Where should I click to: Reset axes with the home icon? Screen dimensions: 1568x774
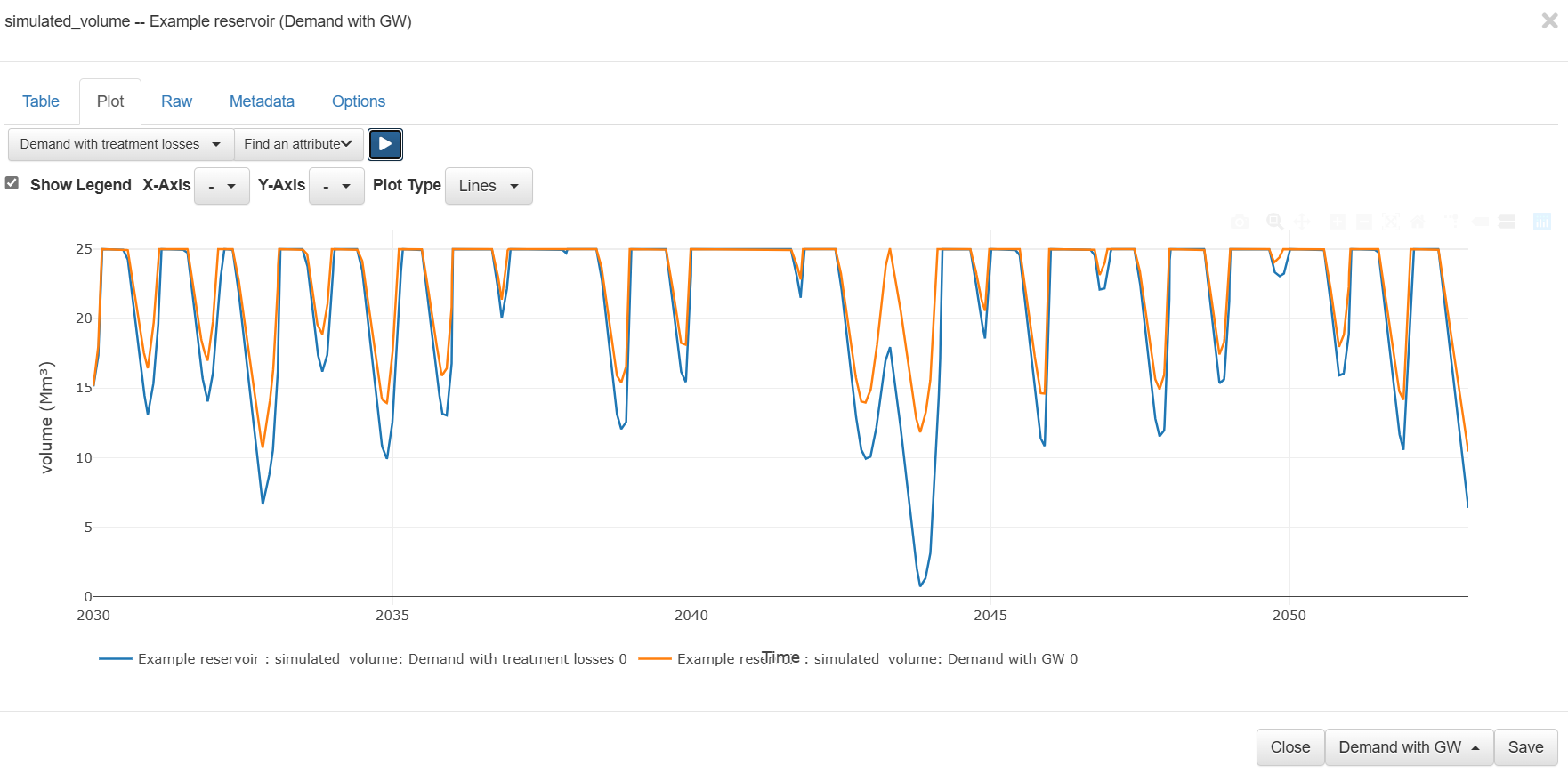(1418, 222)
